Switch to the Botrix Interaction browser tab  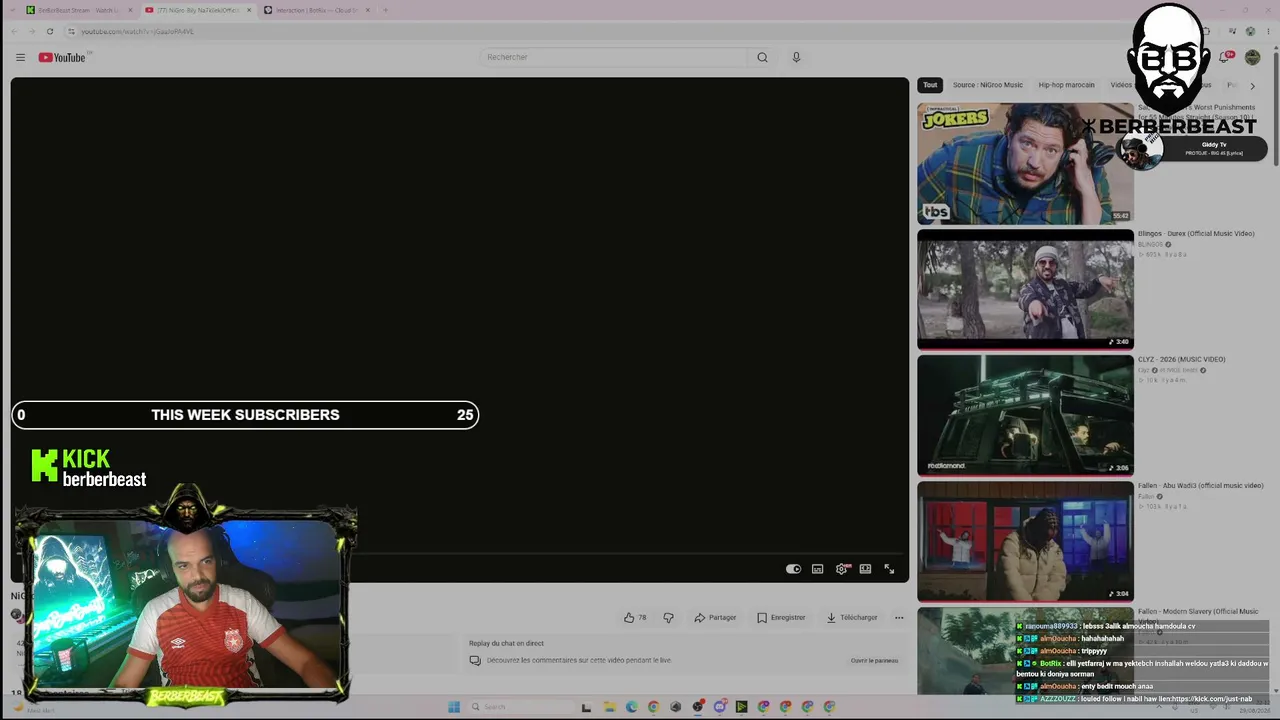317,10
